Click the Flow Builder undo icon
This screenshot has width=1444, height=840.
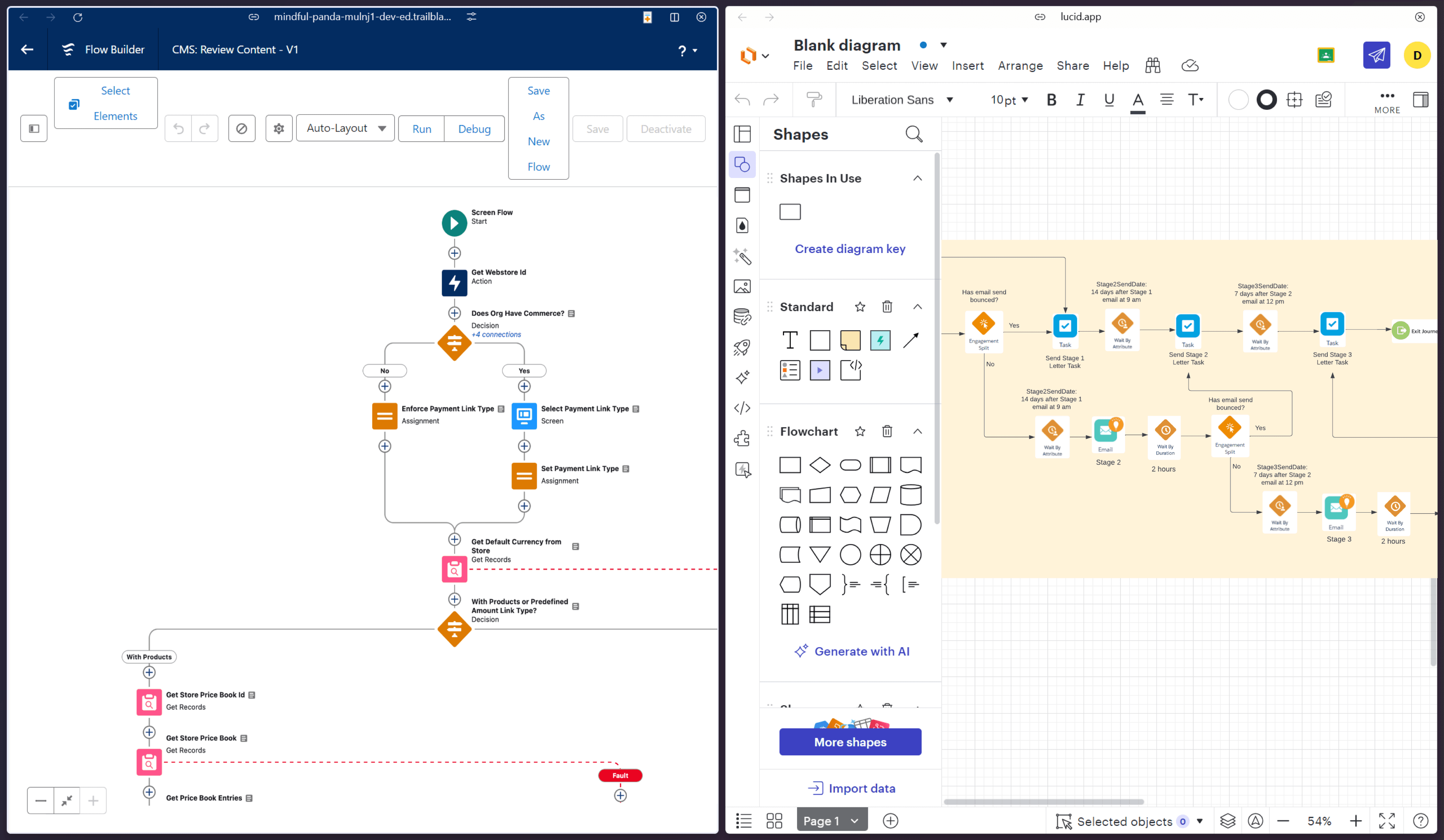click(x=178, y=128)
